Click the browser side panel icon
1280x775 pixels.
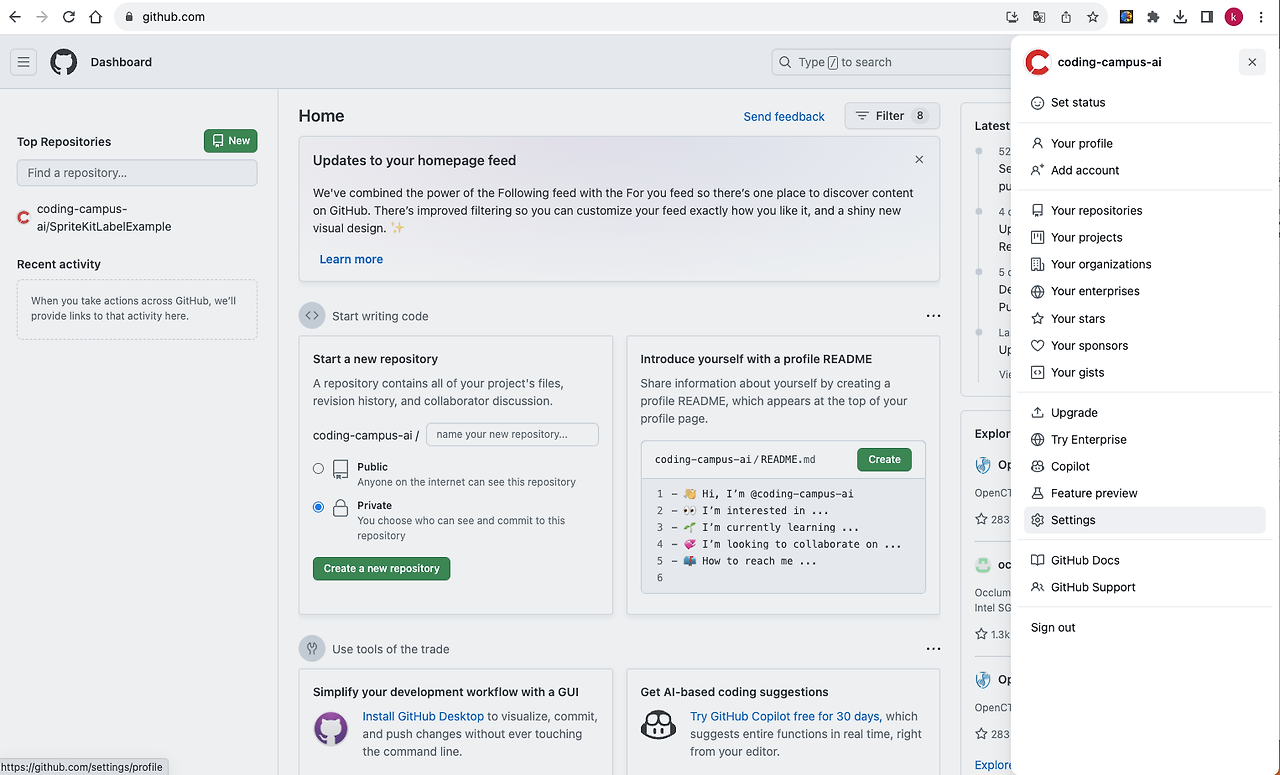1207,17
